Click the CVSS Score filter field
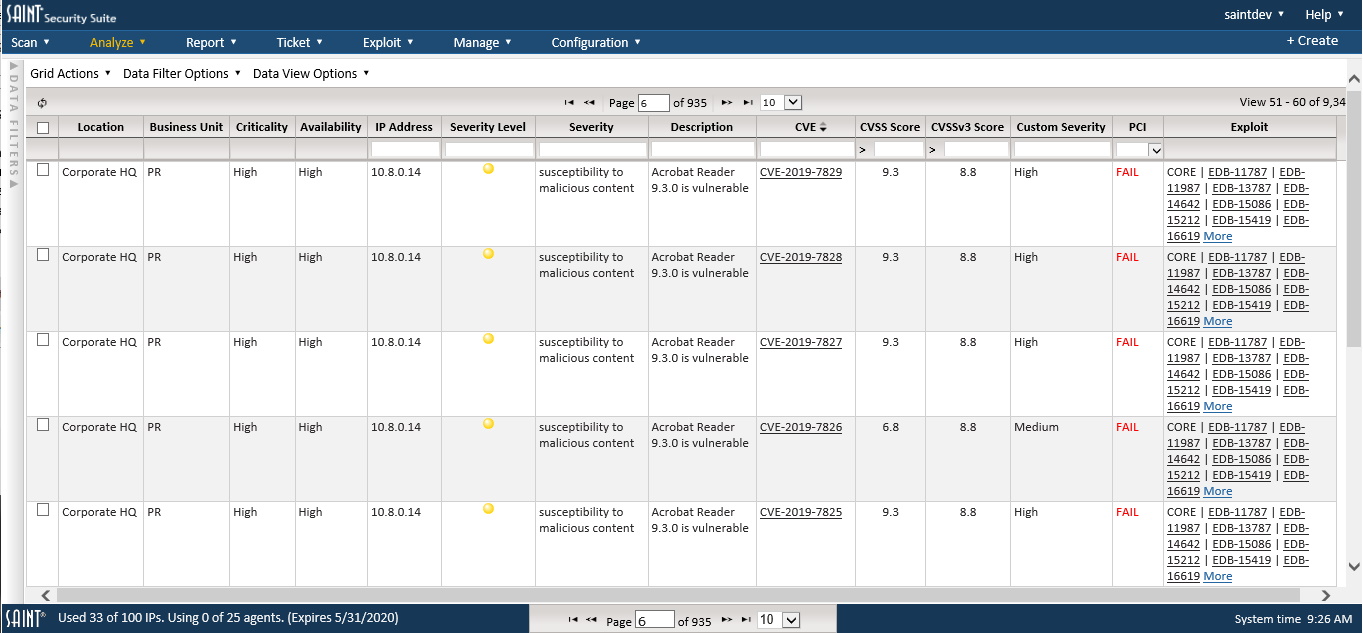This screenshot has width=1363, height=633. [x=898, y=149]
